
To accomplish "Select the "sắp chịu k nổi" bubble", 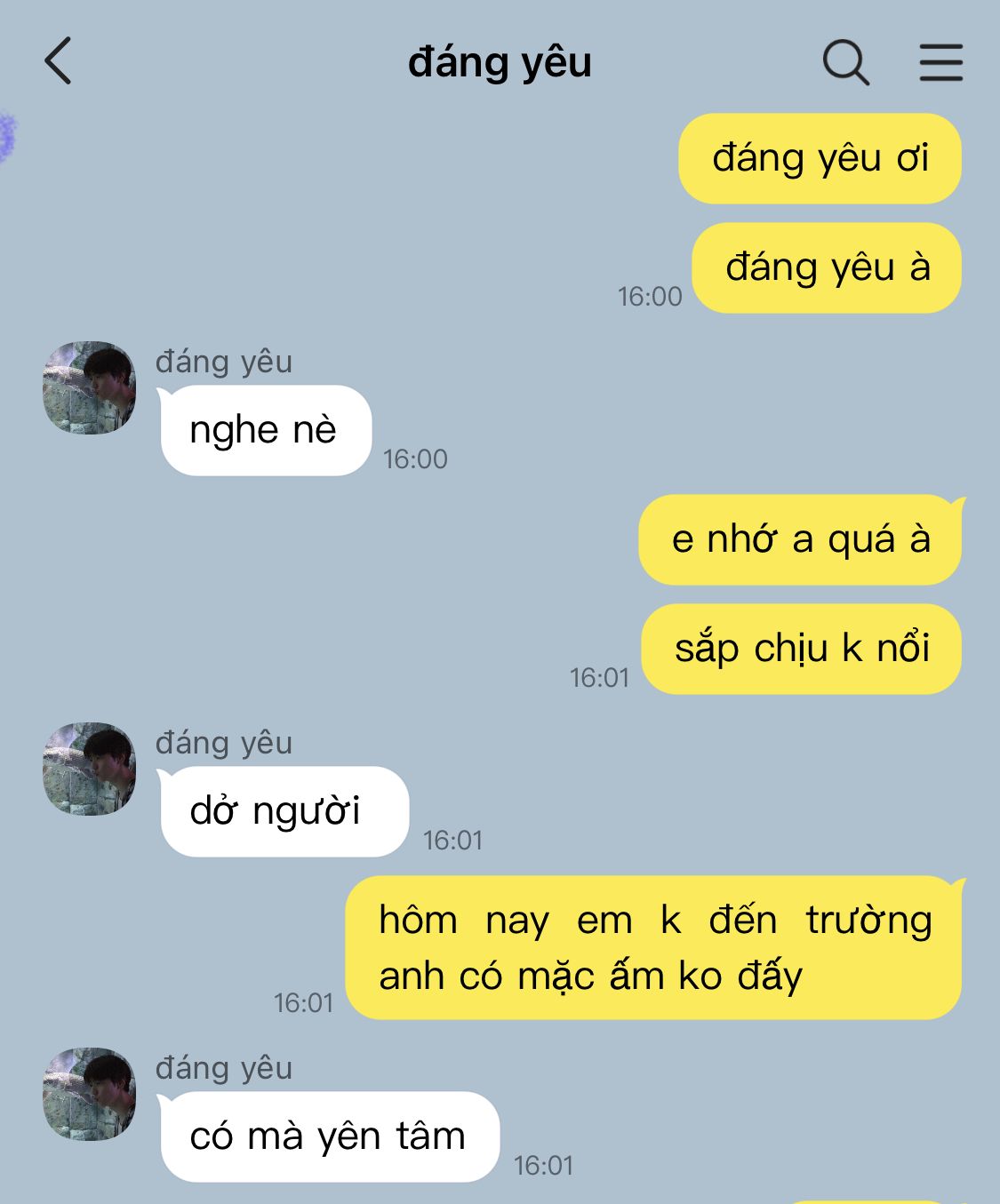I will pyautogui.click(x=801, y=649).
